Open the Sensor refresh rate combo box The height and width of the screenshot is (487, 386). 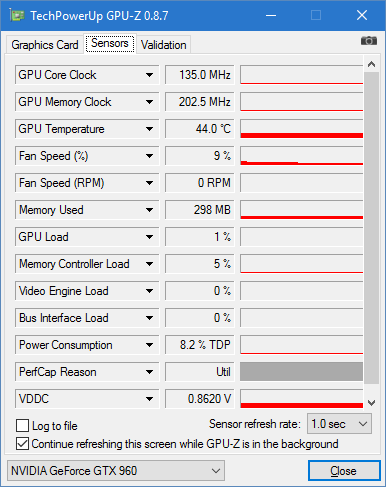tap(339, 424)
